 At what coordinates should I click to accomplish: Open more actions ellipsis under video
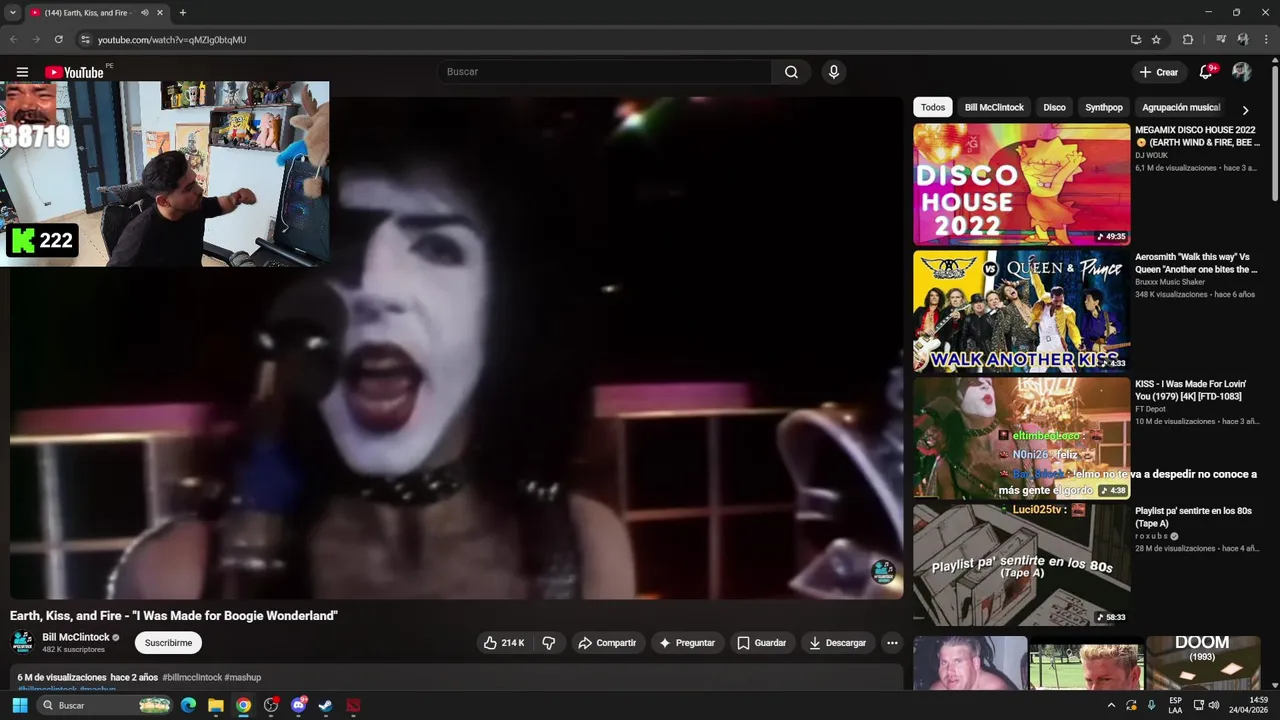pos(892,643)
